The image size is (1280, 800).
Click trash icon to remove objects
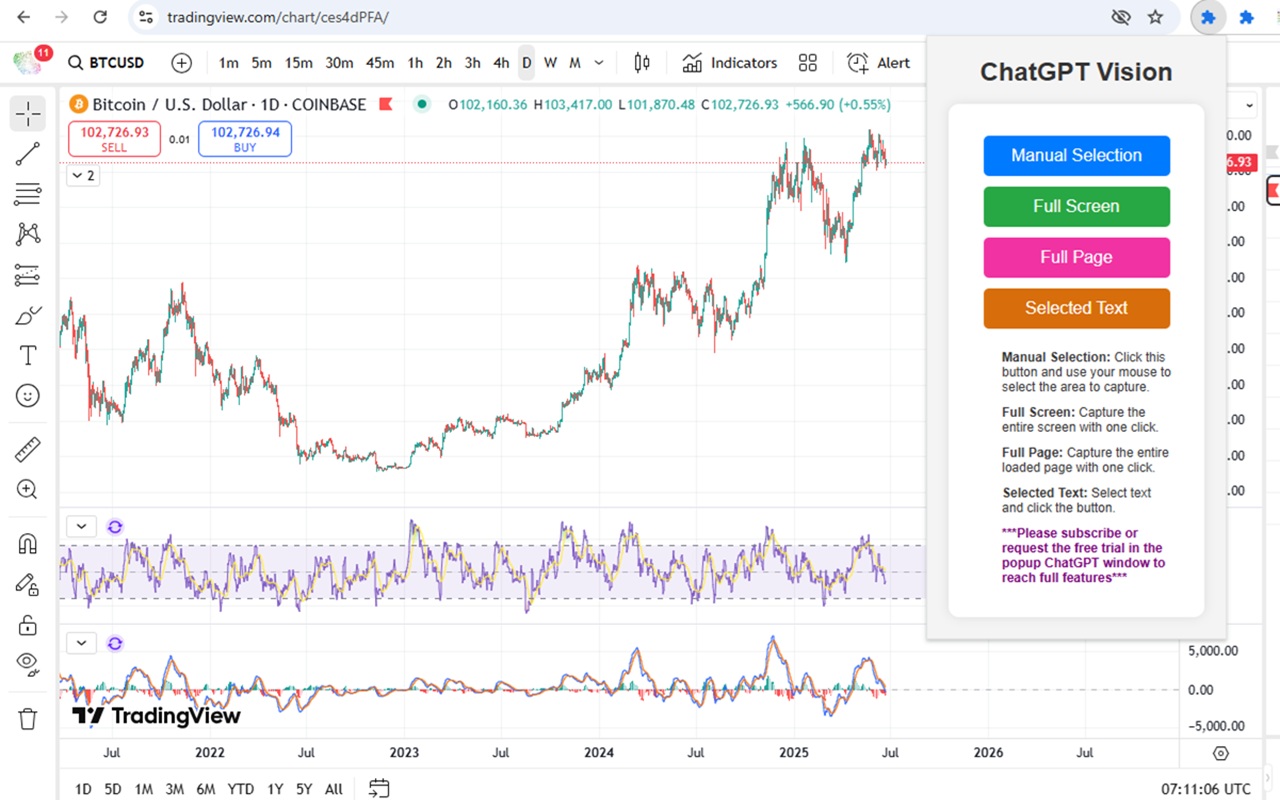pos(27,718)
